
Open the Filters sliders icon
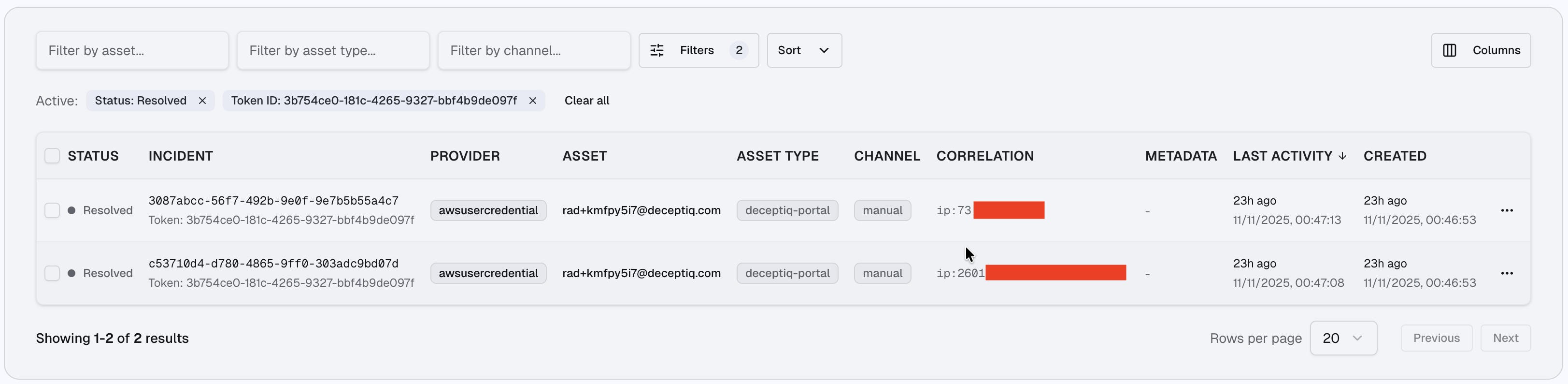[657, 51]
